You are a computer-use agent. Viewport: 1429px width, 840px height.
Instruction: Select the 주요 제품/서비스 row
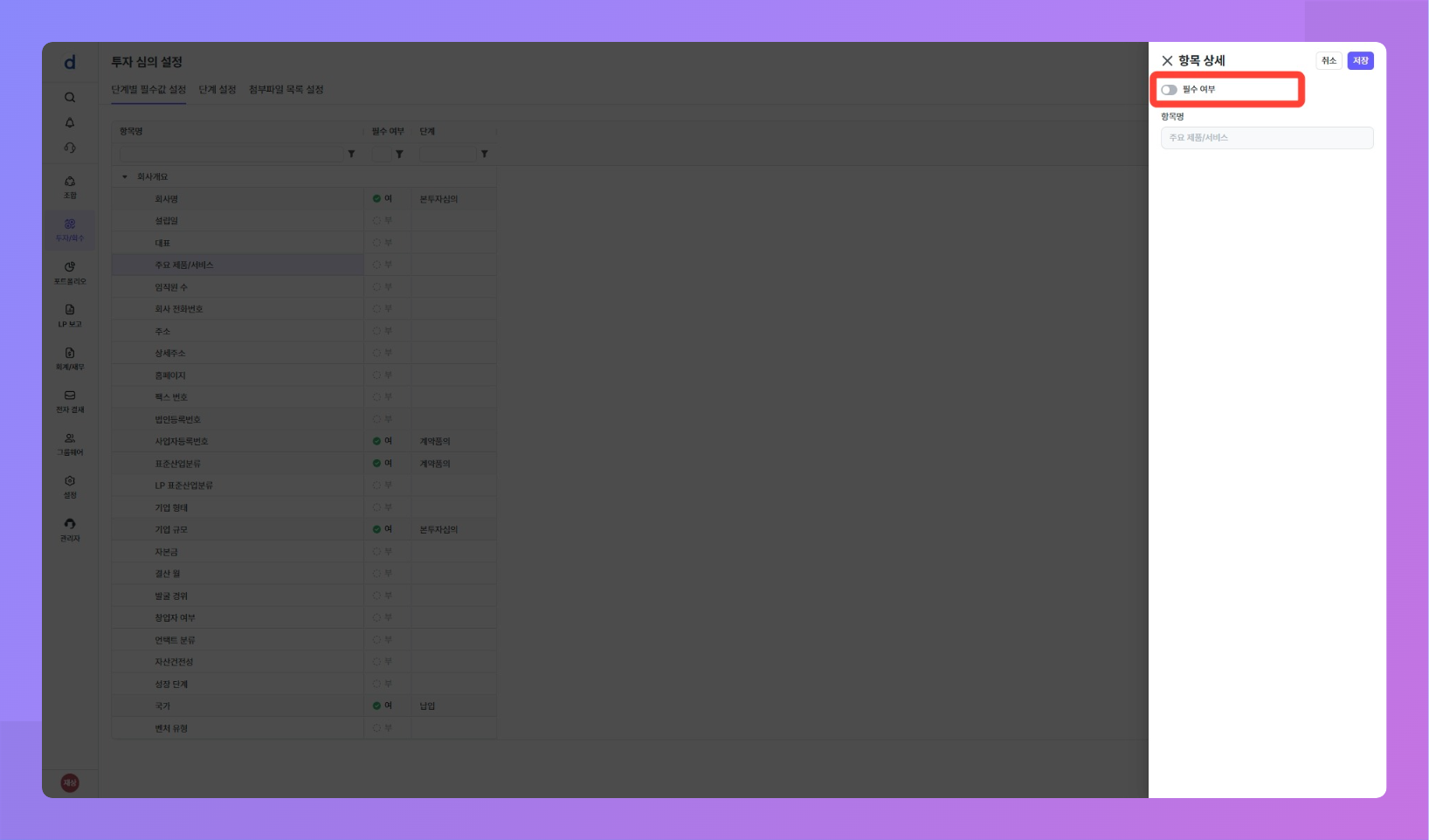click(x=304, y=265)
